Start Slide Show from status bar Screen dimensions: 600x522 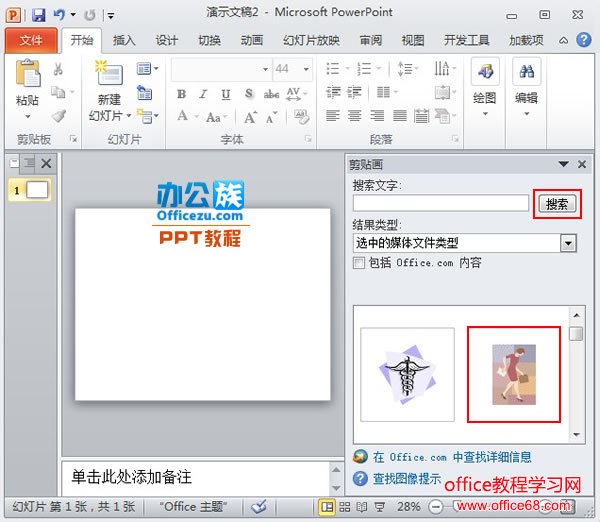tap(379, 507)
